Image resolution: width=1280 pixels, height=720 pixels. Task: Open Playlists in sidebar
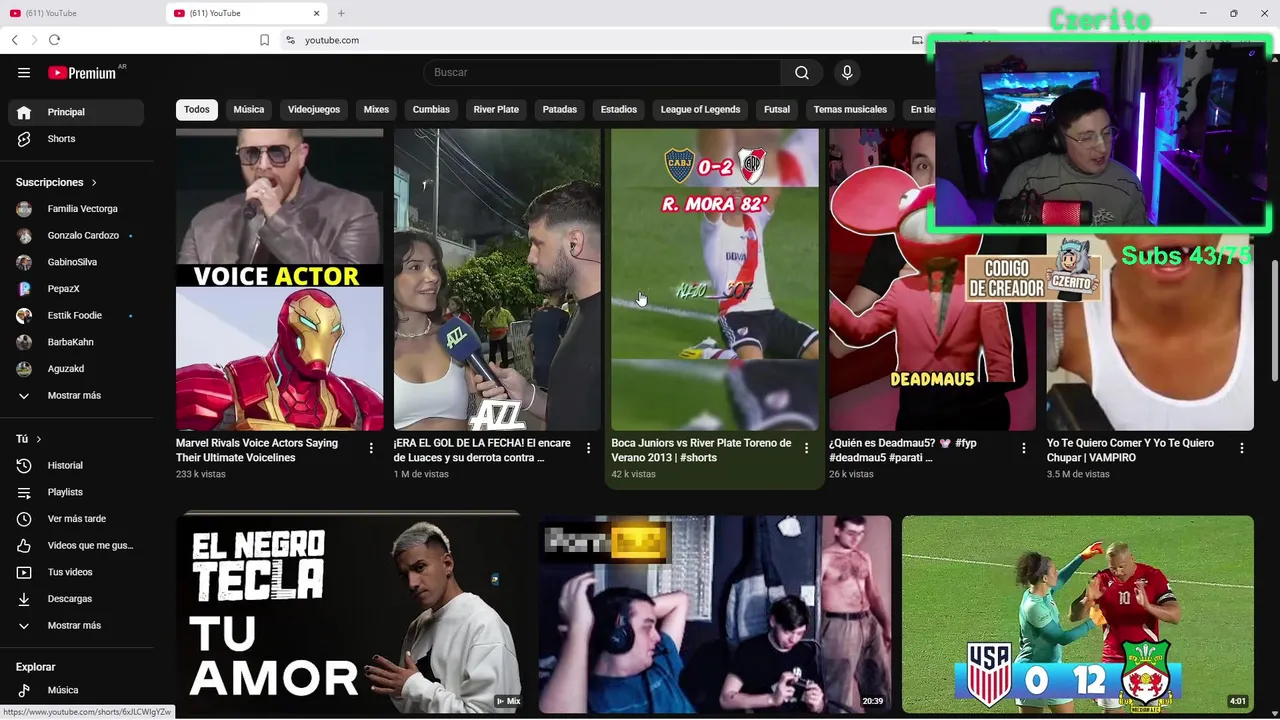tap(76, 492)
